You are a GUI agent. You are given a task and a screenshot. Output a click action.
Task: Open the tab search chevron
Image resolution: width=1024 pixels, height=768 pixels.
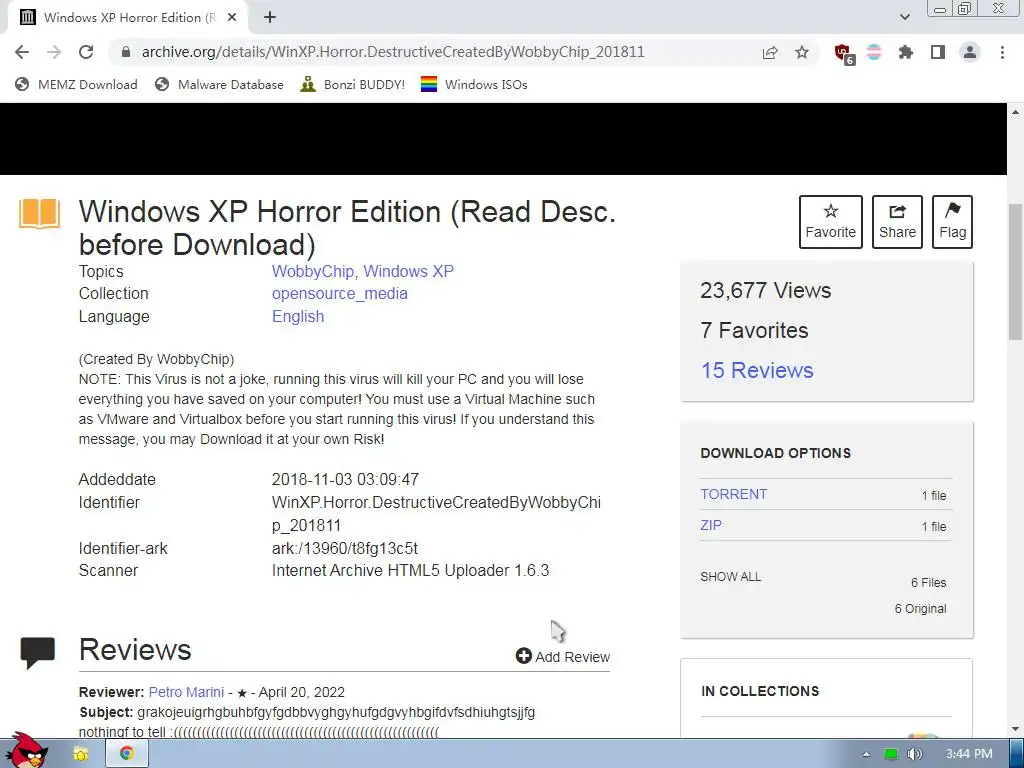(904, 17)
